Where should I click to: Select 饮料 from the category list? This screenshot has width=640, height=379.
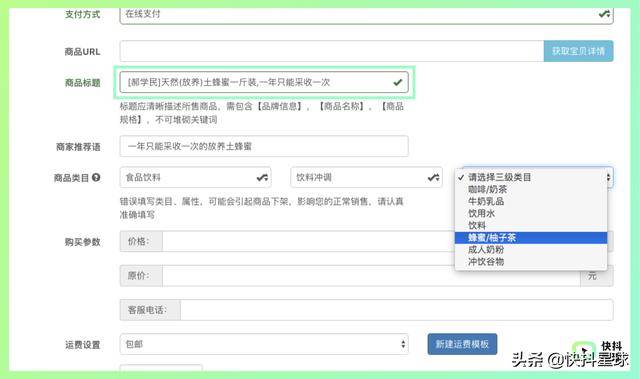[x=531, y=225]
